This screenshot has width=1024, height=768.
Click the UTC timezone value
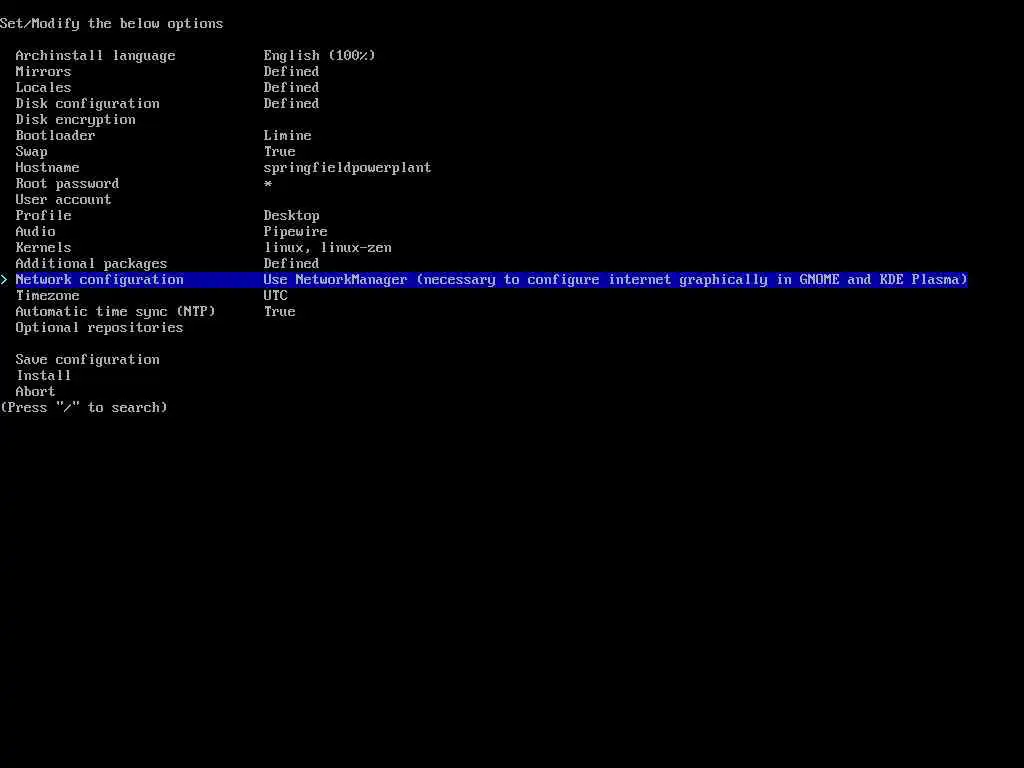(276, 295)
